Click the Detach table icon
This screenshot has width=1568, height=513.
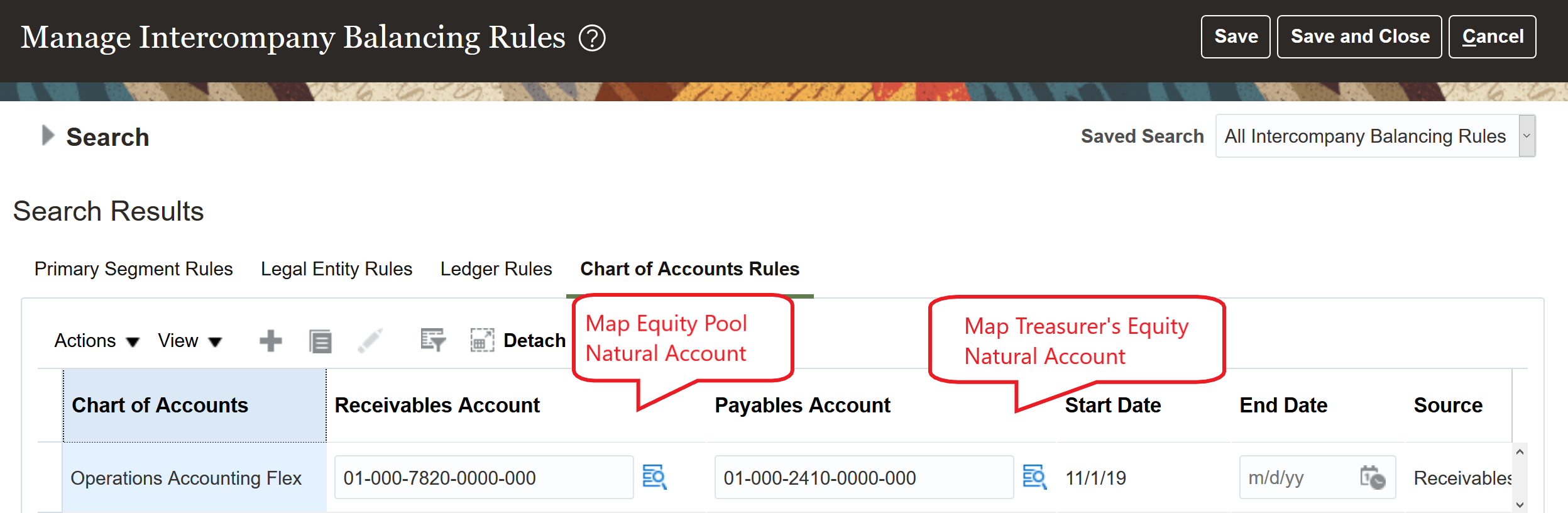pyautogui.click(x=482, y=341)
